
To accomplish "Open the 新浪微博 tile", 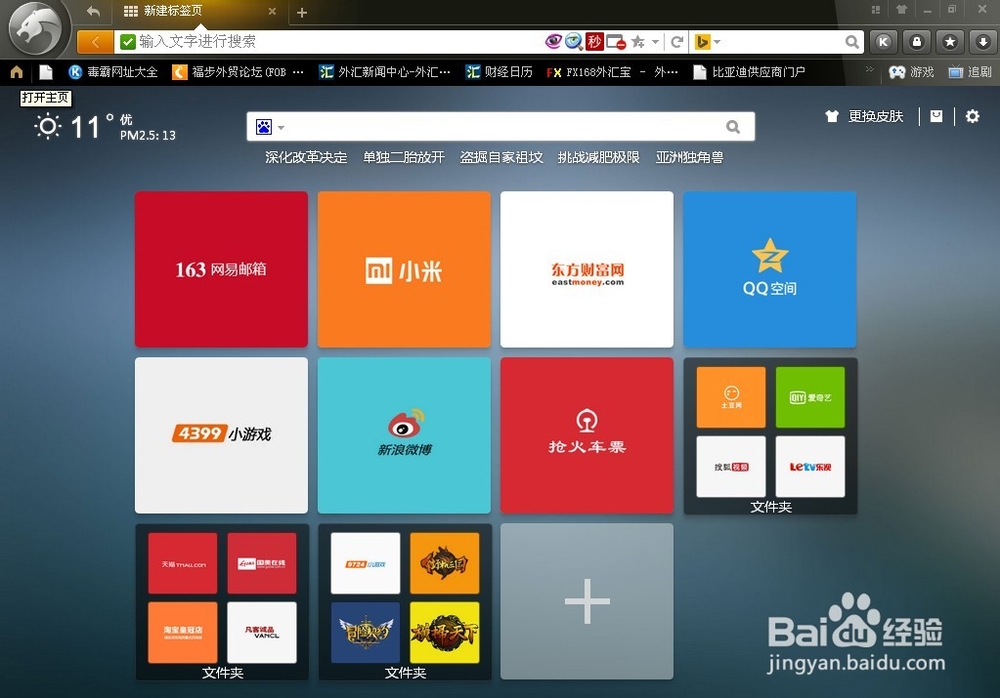I will [404, 435].
